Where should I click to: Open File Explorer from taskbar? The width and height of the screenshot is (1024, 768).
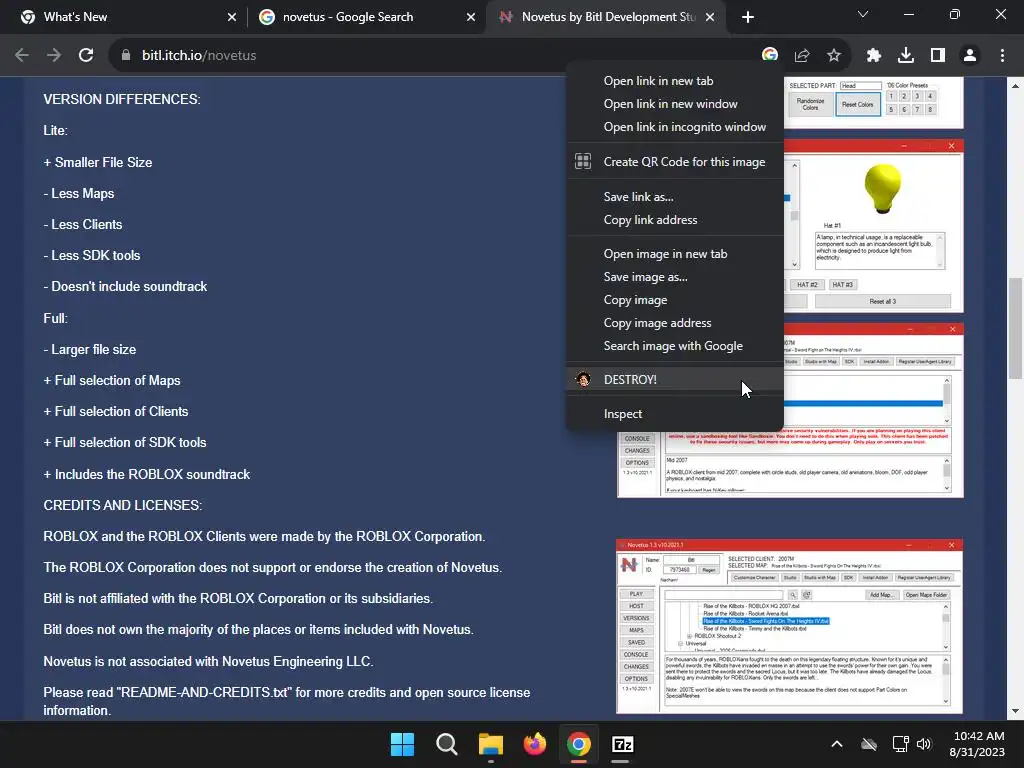[x=490, y=744]
